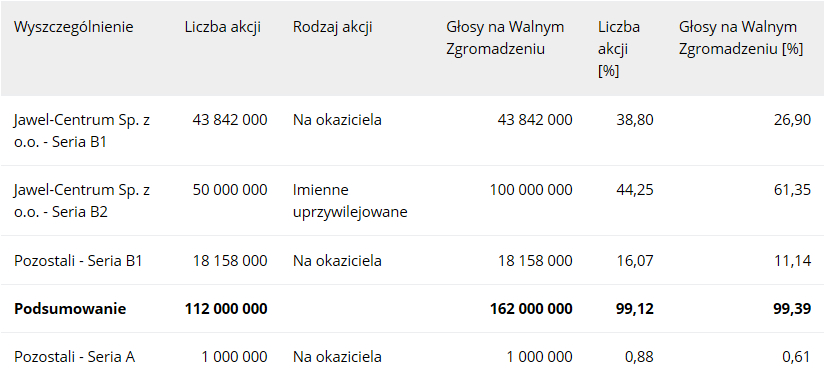
Task: Click the 100 000 000 votes cell
Action: tap(531, 189)
